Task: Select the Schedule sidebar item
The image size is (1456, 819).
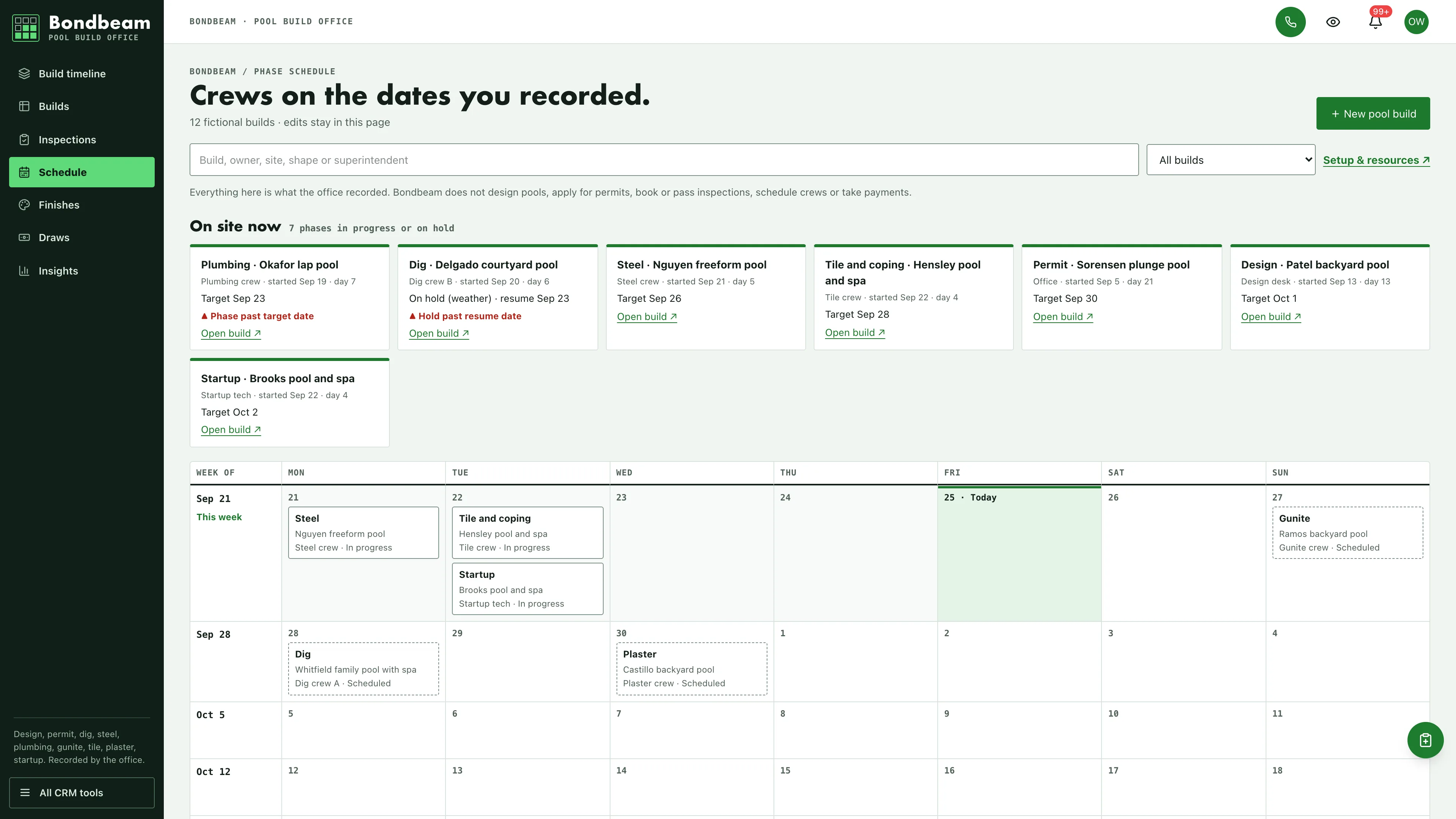Action: 82,173
